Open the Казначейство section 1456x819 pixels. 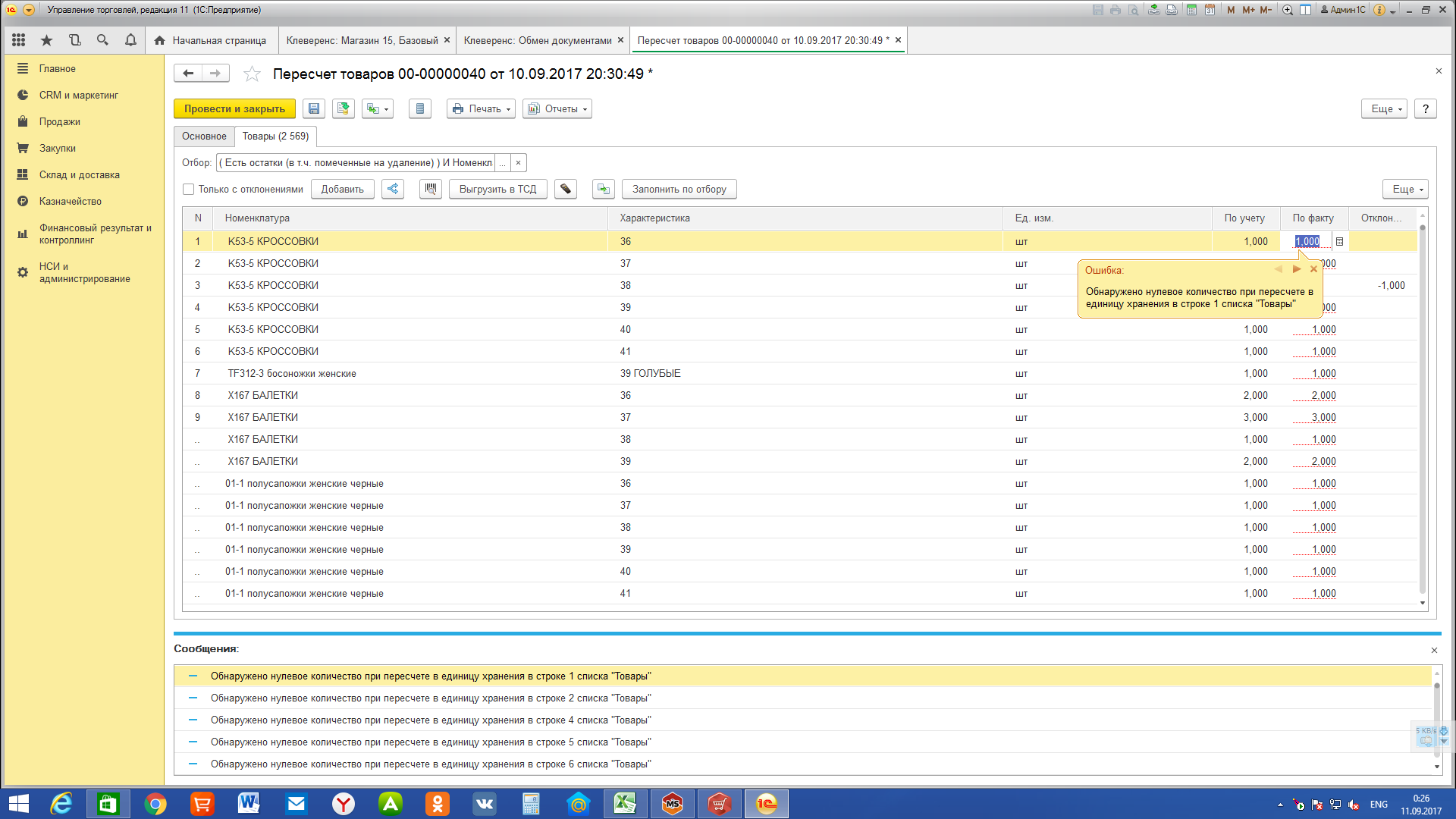tap(71, 202)
